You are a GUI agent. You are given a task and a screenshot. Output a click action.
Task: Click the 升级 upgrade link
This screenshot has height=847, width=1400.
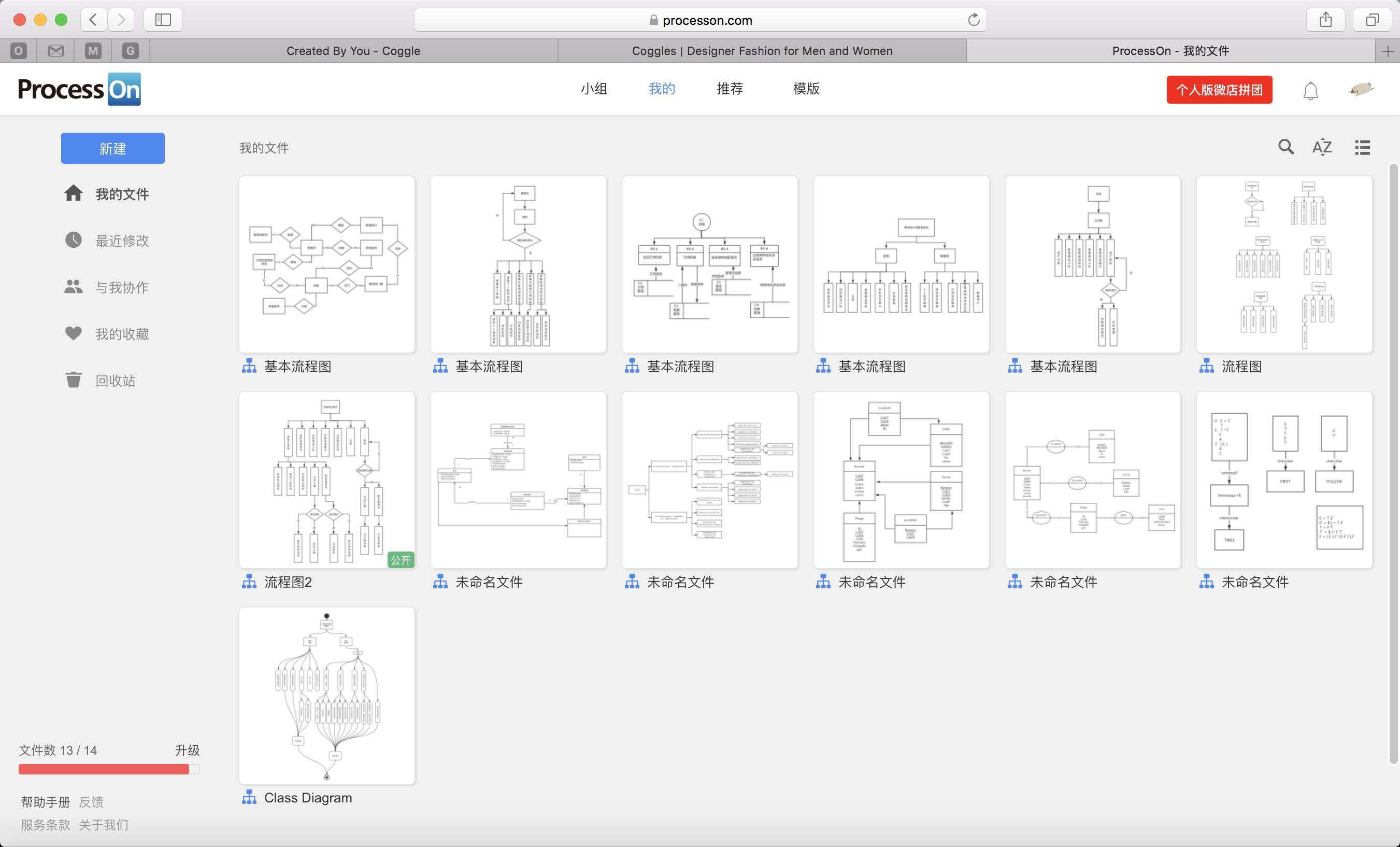point(187,751)
